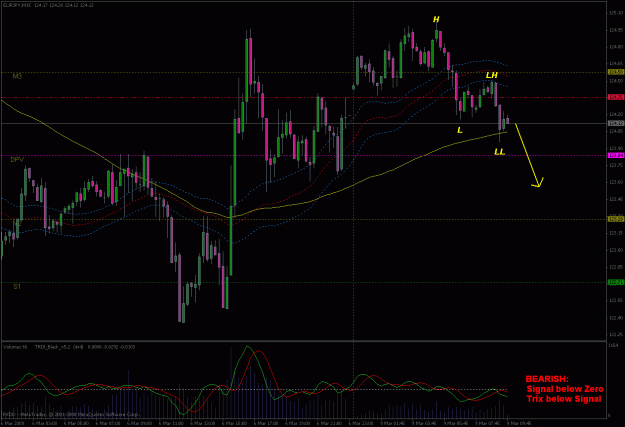This screenshot has height=427, width=625.
Task: Select the DPV pivot level label
Action: (x=17, y=160)
